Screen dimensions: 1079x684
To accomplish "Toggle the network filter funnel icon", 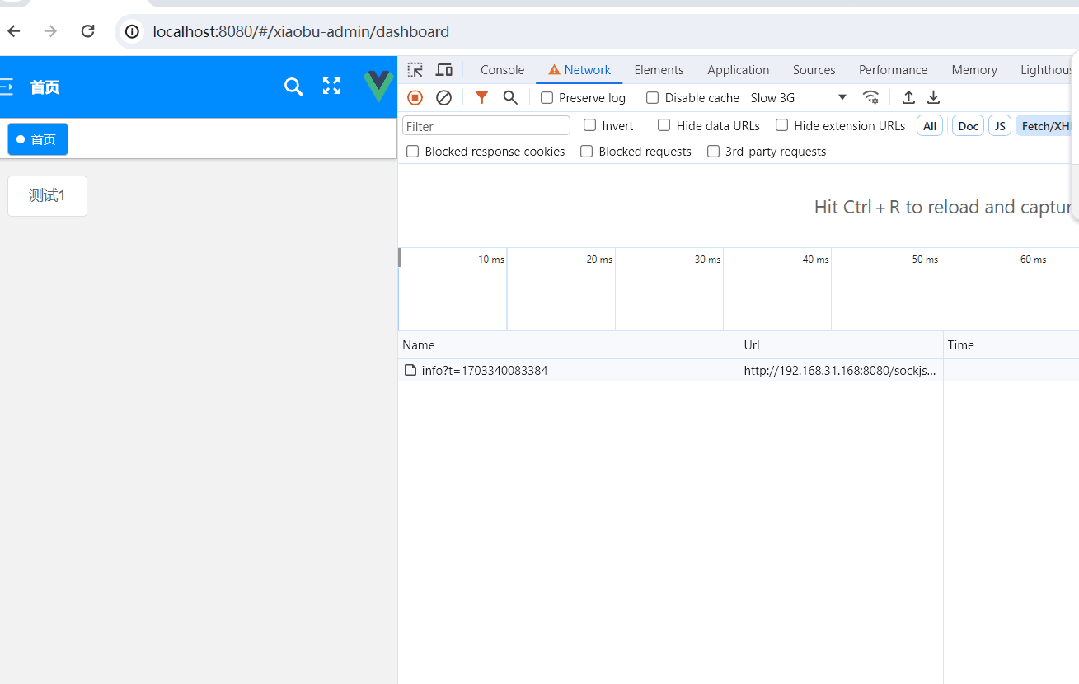I will point(482,97).
